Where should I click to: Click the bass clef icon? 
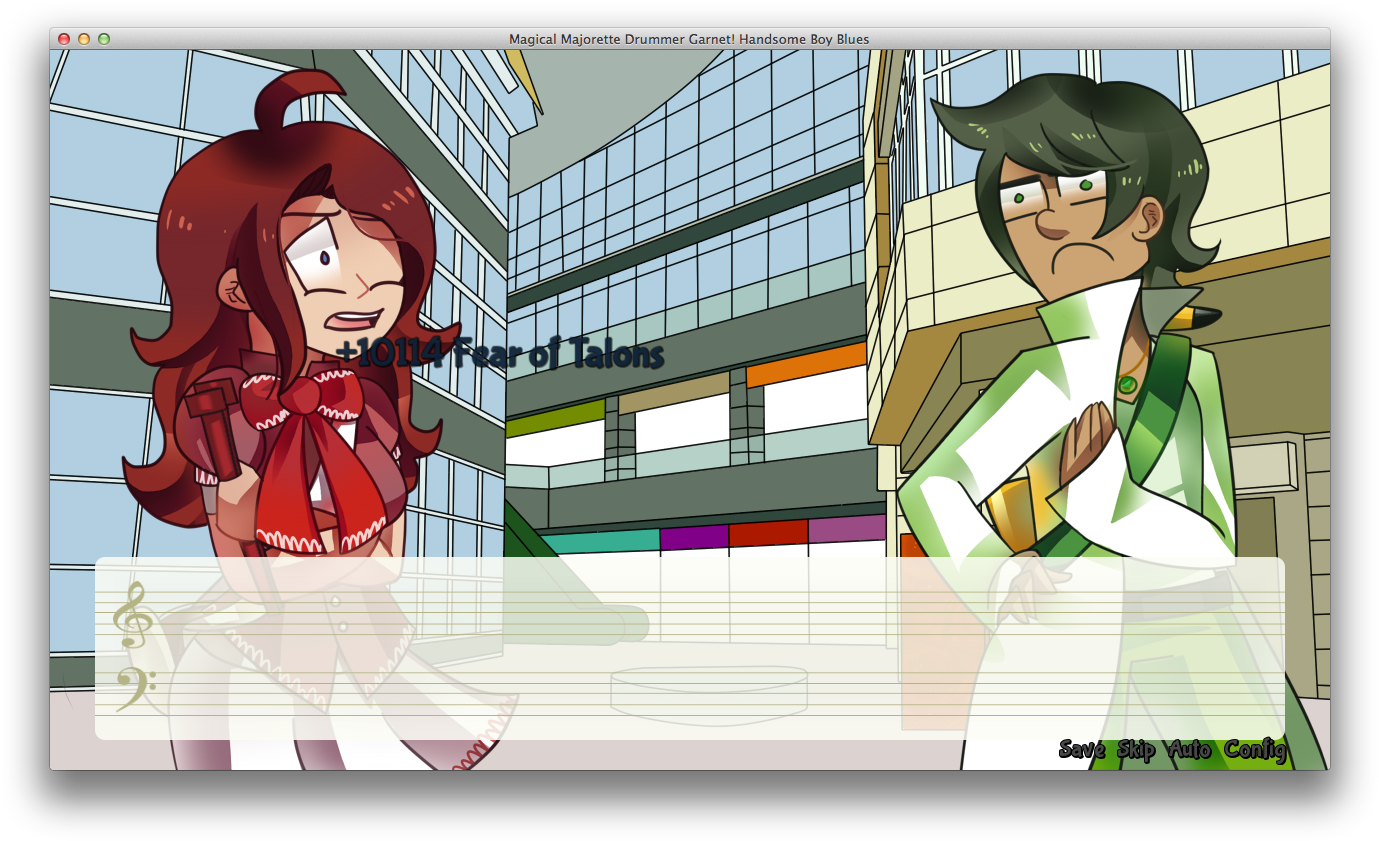[133, 688]
